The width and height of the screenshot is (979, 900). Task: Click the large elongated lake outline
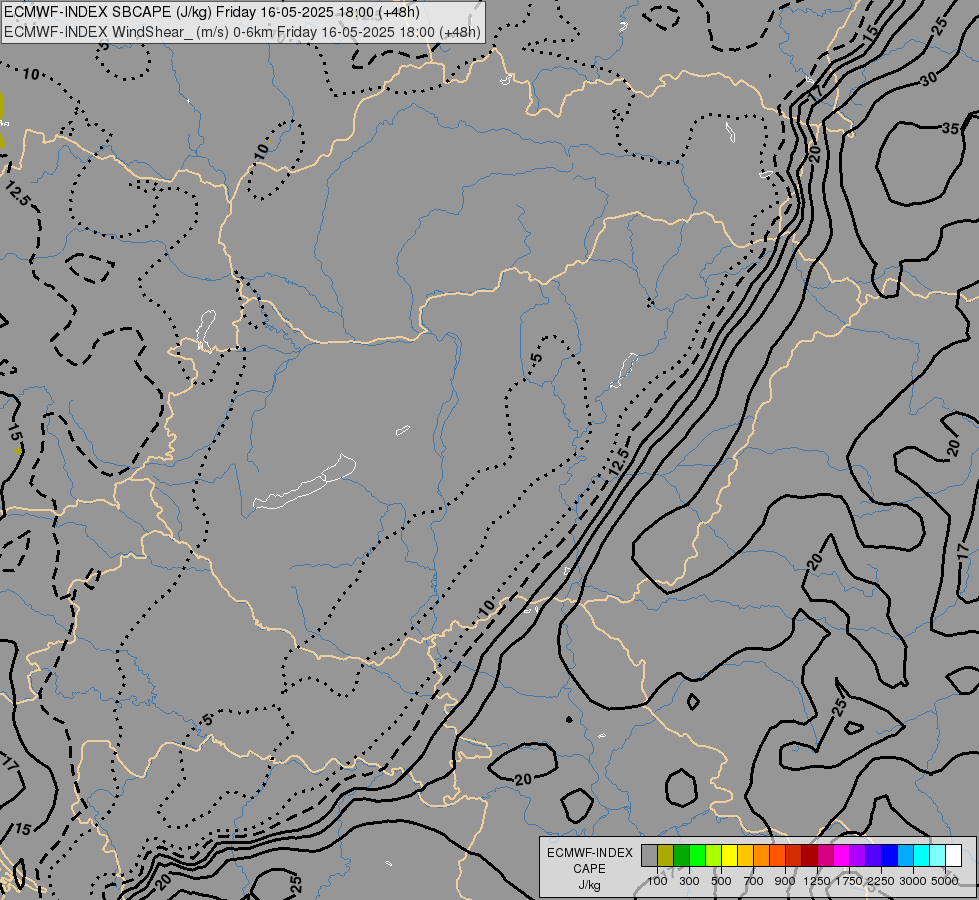click(x=305, y=482)
